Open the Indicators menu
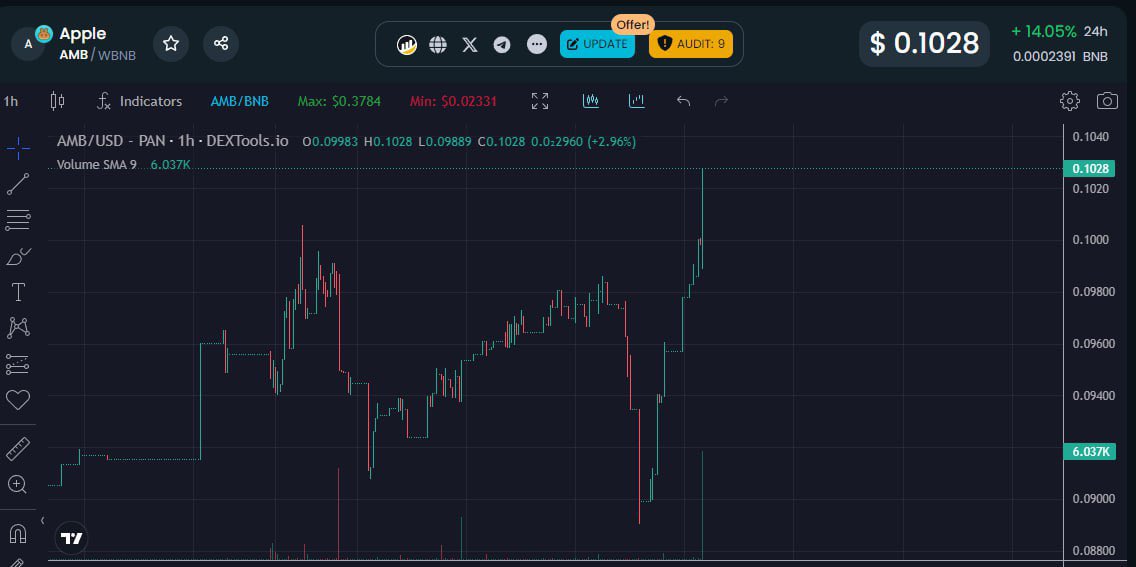1136x567 pixels. click(140, 101)
